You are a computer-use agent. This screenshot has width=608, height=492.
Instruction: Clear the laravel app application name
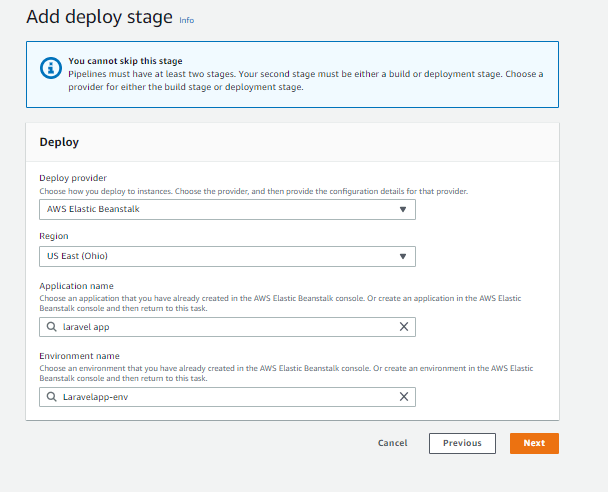[x=404, y=327]
